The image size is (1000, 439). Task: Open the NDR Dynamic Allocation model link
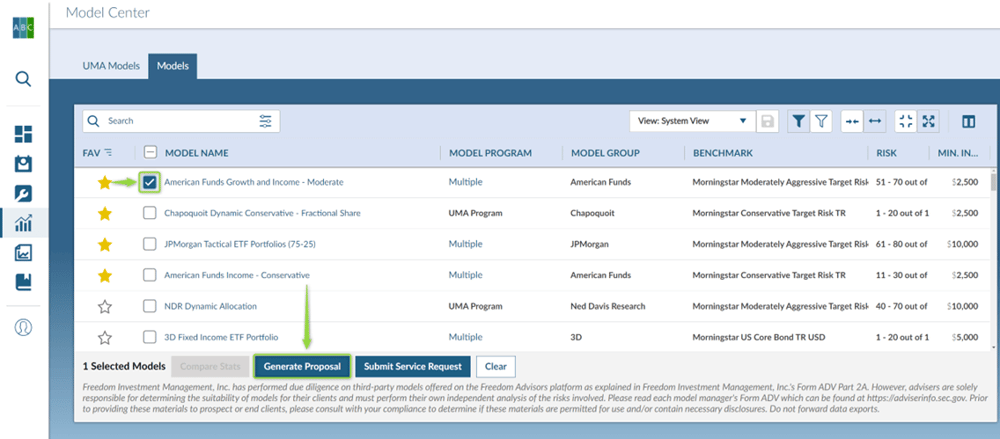(210, 306)
